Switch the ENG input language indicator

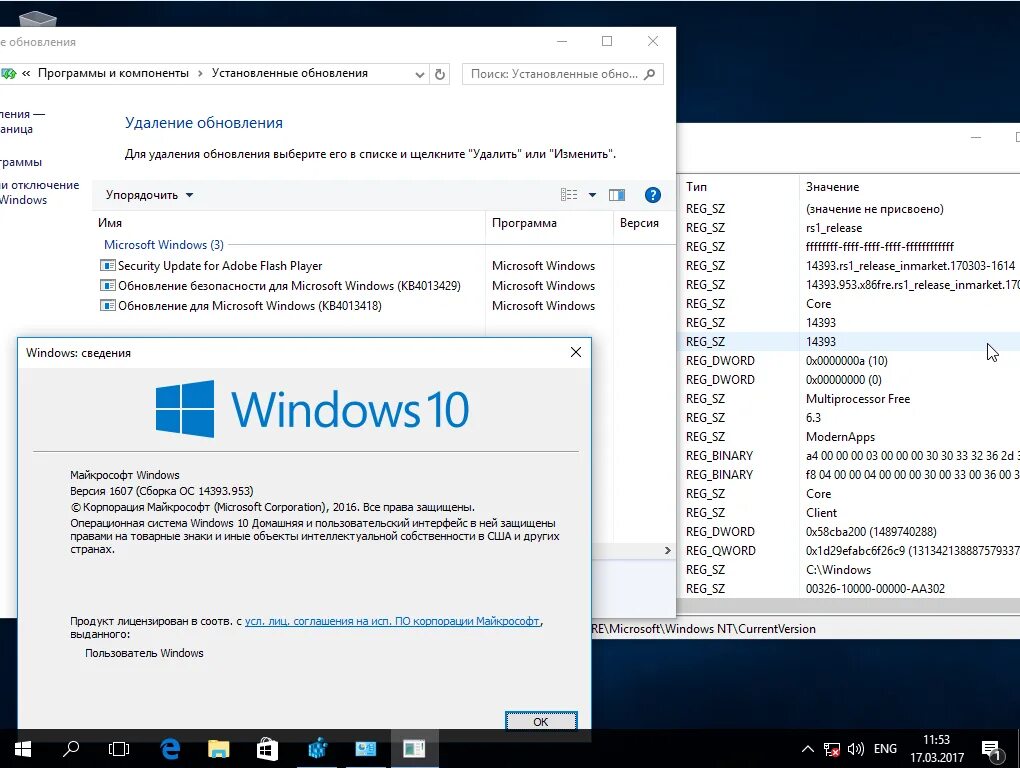click(x=885, y=749)
